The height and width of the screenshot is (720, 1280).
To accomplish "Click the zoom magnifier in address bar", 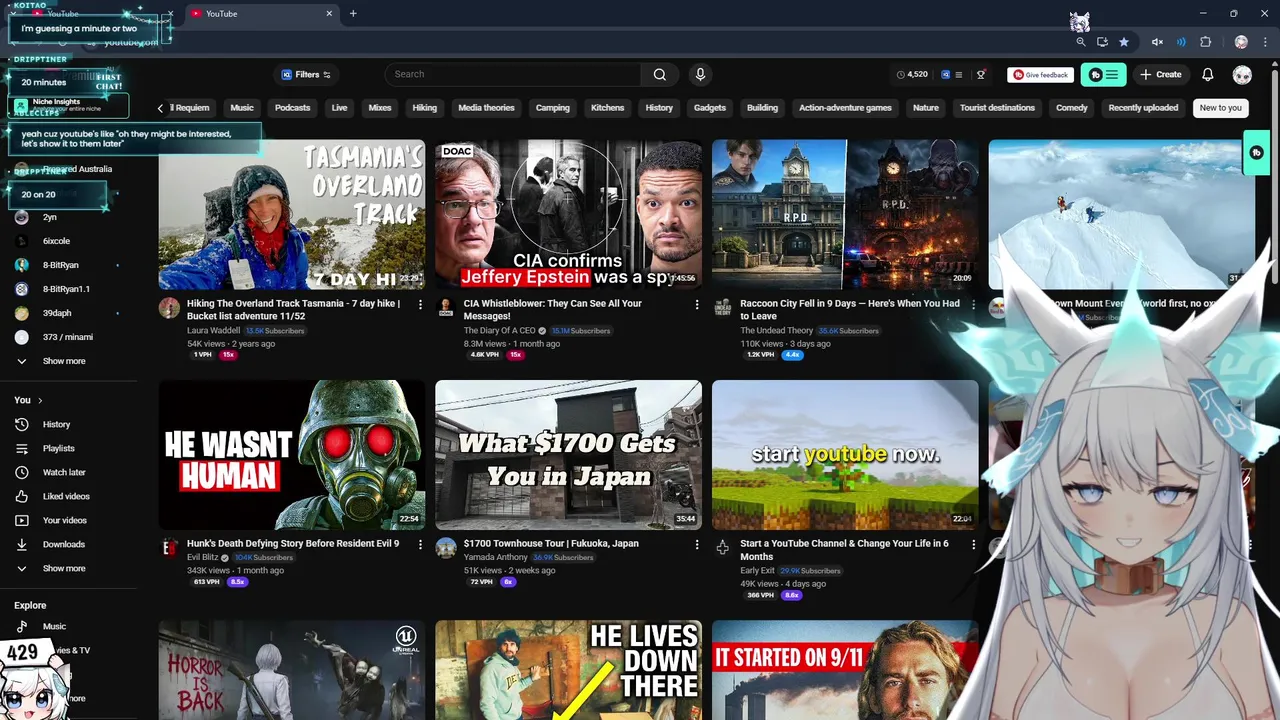I will (1080, 42).
